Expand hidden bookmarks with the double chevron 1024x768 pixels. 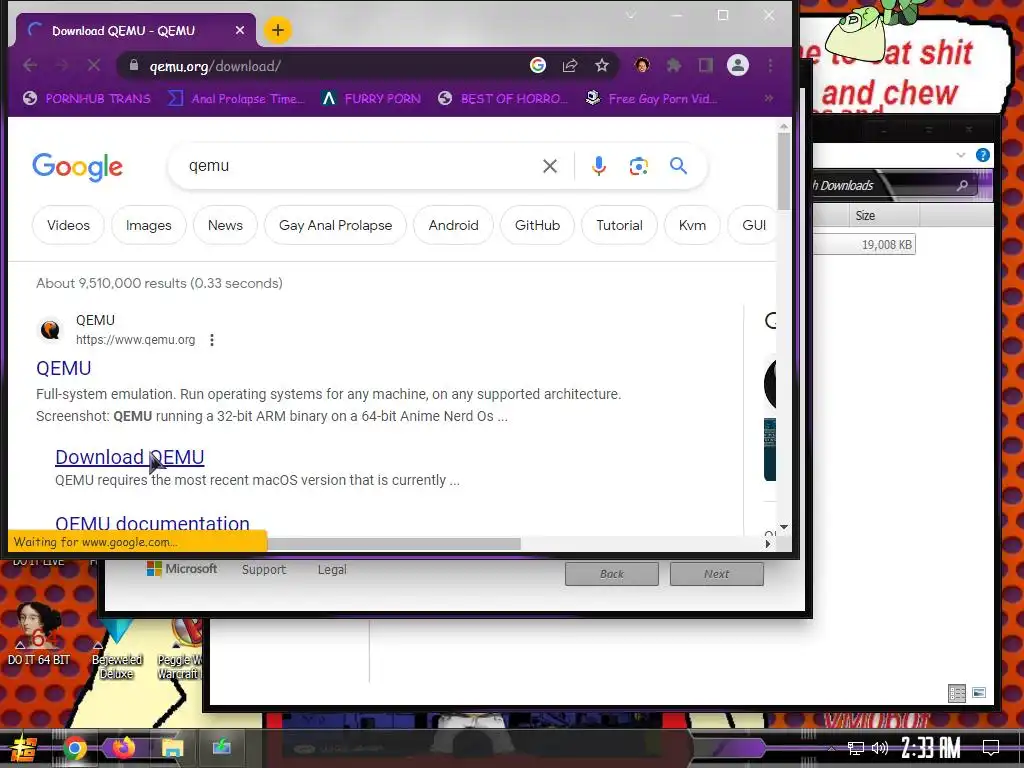[x=769, y=98]
